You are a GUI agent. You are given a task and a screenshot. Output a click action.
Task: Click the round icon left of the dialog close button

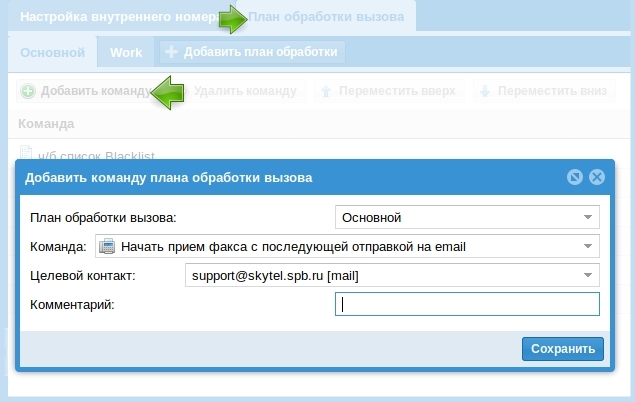[x=574, y=178]
